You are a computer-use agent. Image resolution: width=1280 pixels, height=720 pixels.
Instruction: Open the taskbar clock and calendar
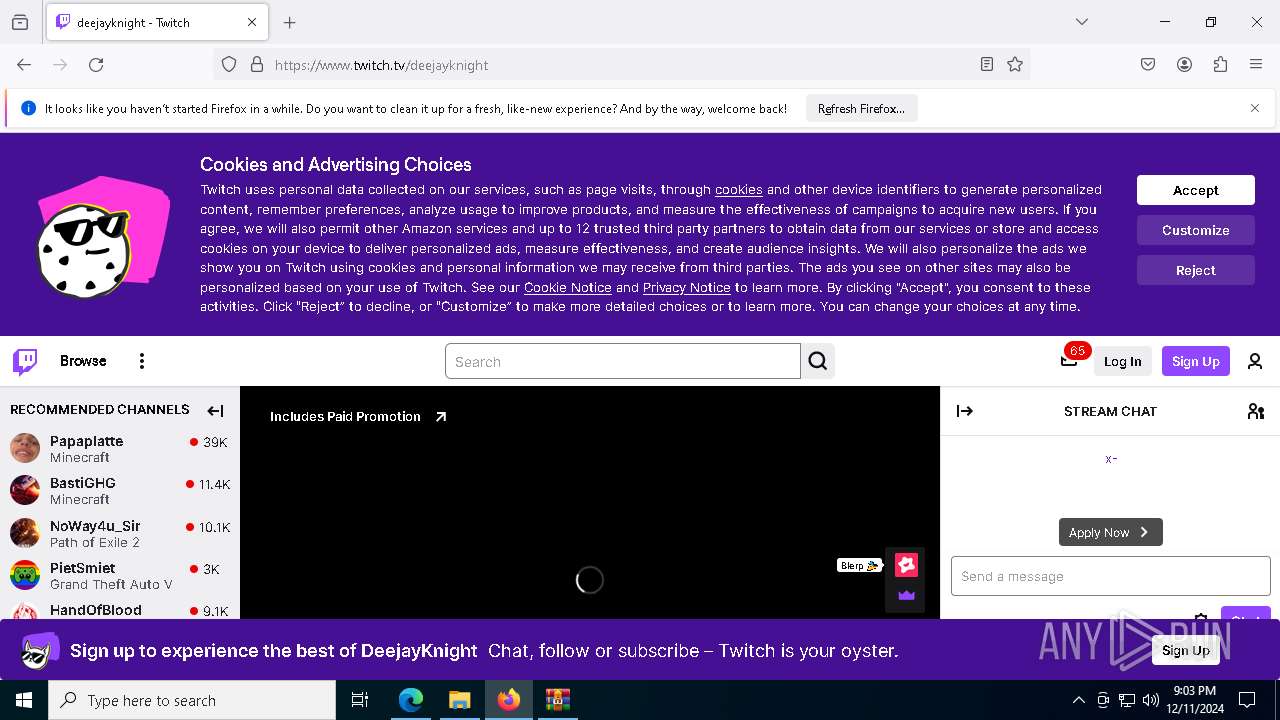1194,700
